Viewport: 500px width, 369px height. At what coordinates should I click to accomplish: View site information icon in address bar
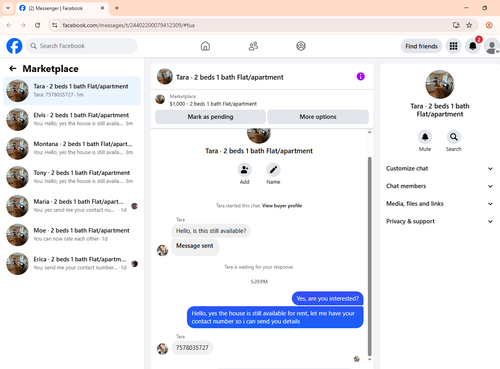(x=55, y=25)
